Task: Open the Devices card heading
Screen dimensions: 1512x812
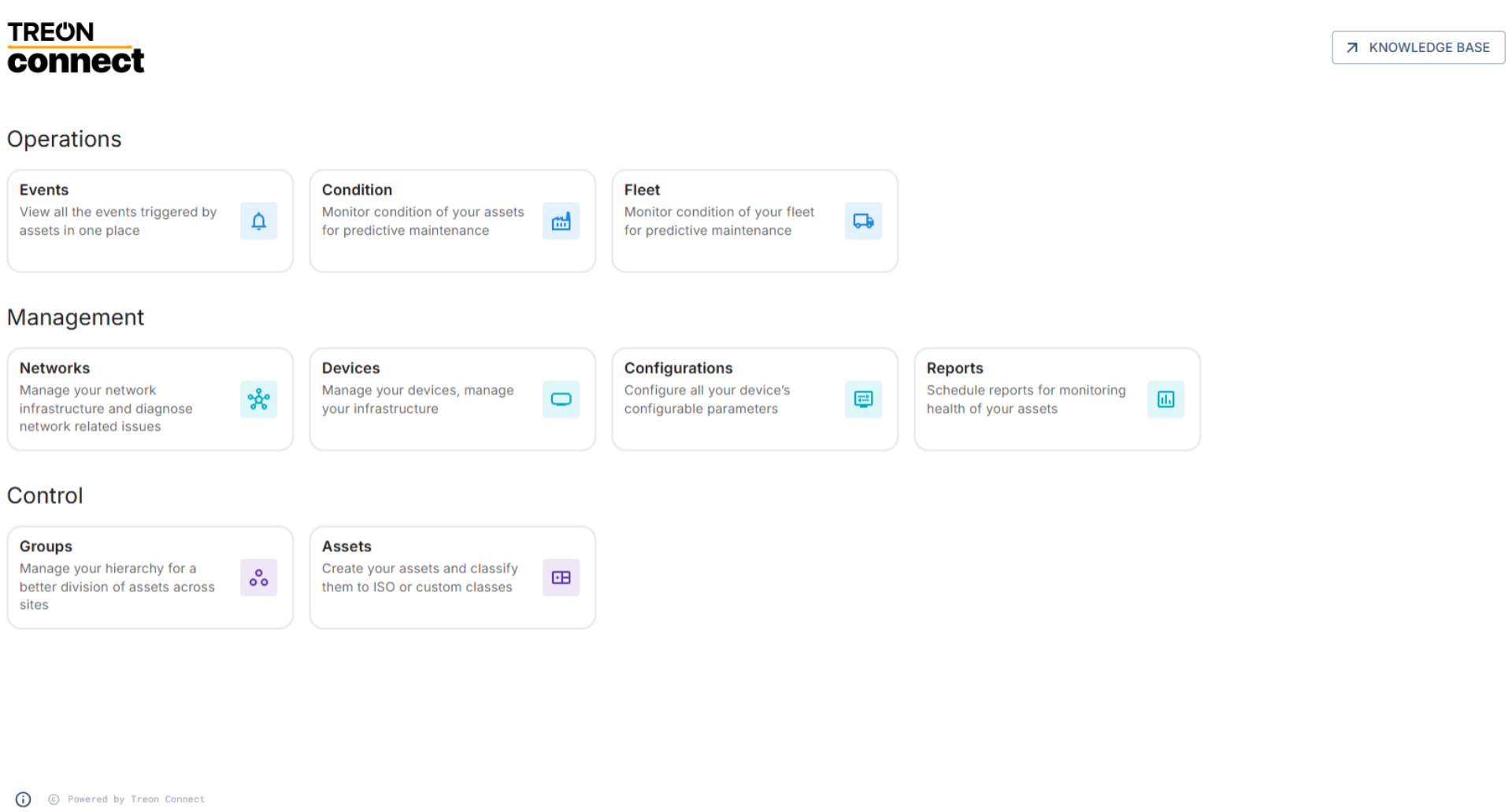Action: (350, 368)
